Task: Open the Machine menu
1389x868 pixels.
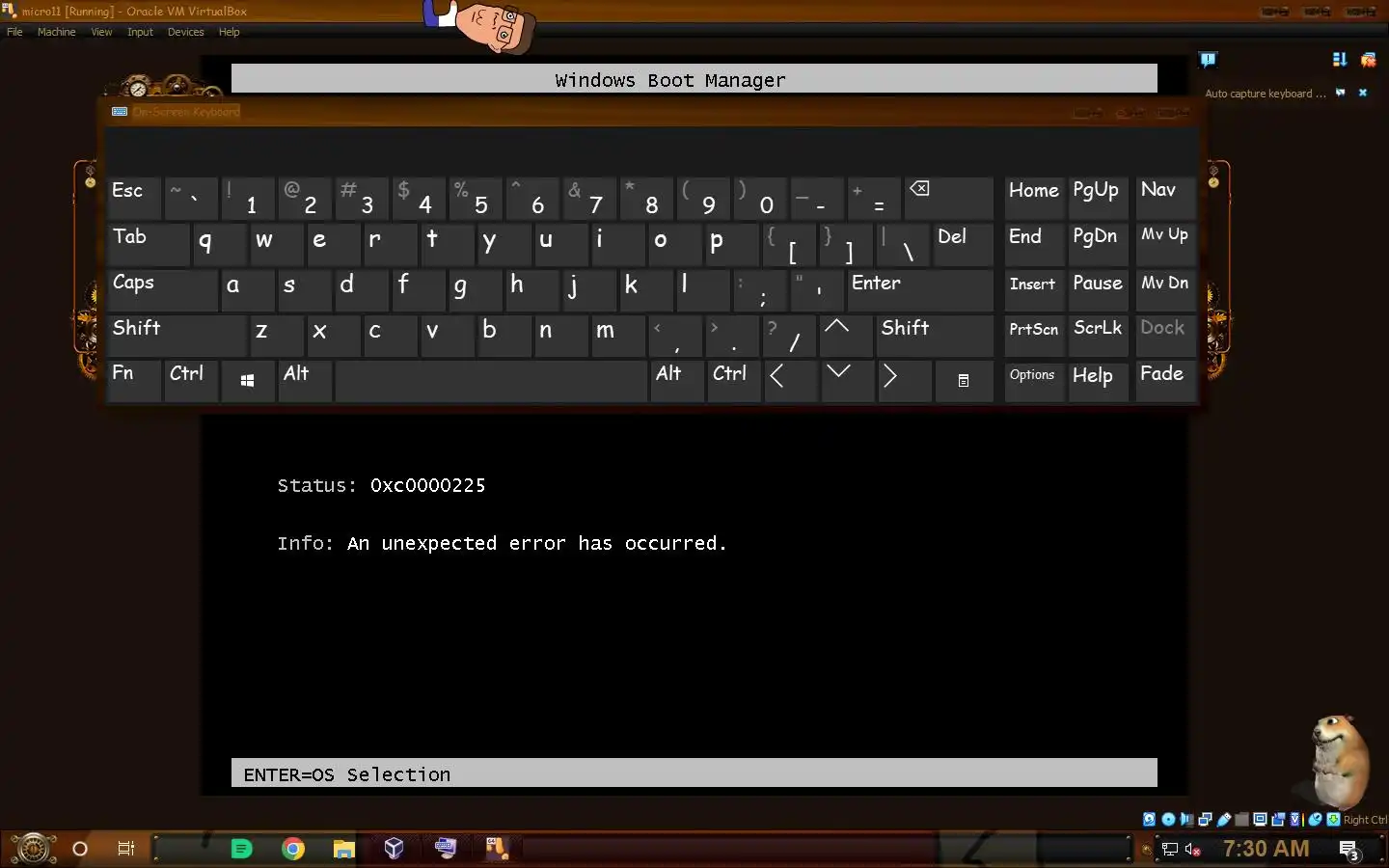Action: 56,32
